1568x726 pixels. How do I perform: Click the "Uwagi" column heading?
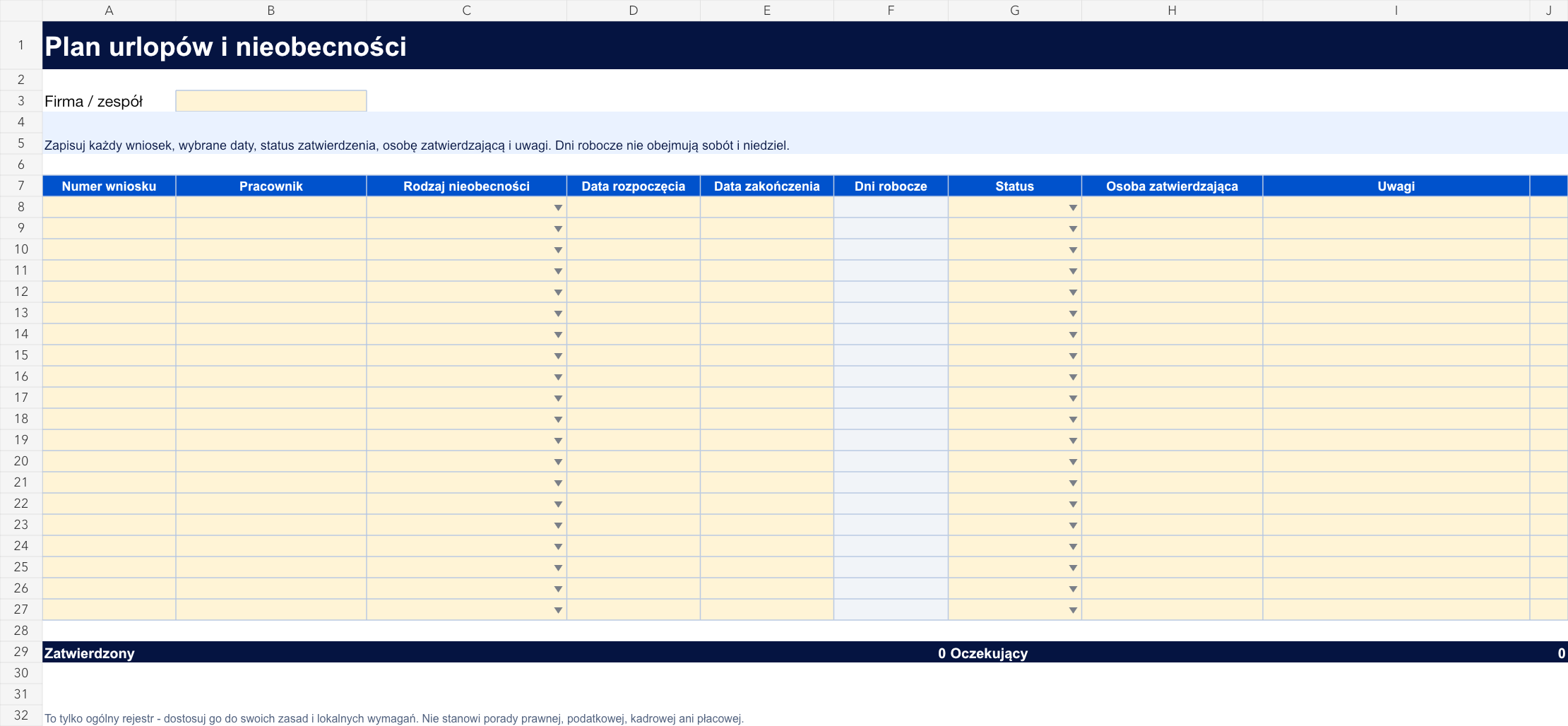click(x=1396, y=186)
